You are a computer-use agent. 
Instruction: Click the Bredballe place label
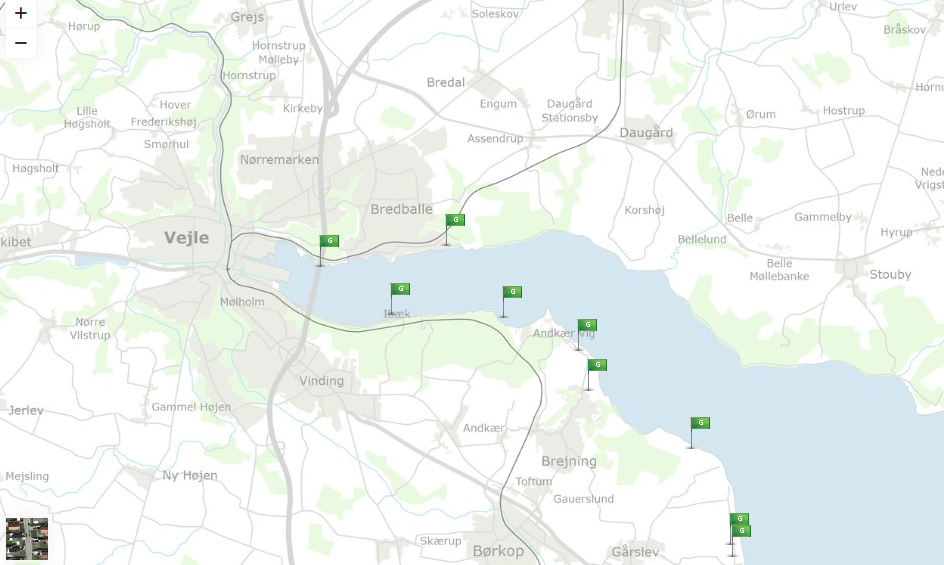(x=402, y=210)
